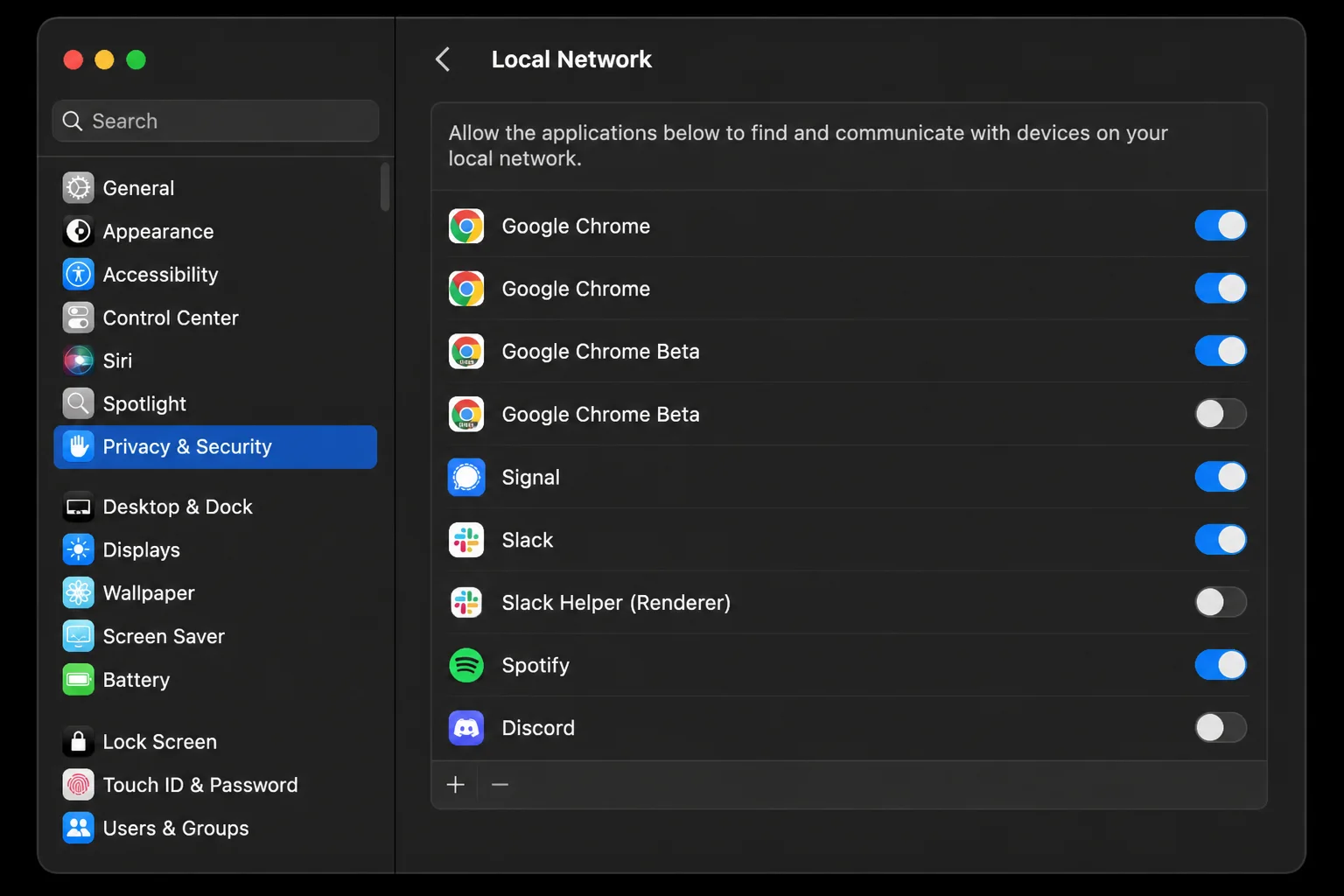Turn off the Slack toggle
Viewport: 1344px width, 896px height.
click(x=1221, y=540)
